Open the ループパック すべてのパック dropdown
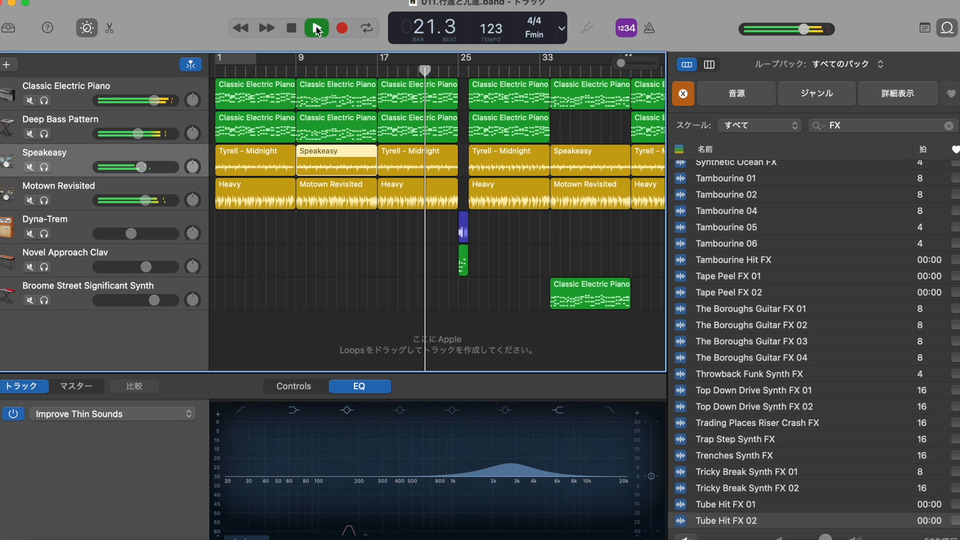This screenshot has width=960, height=540. (x=847, y=64)
